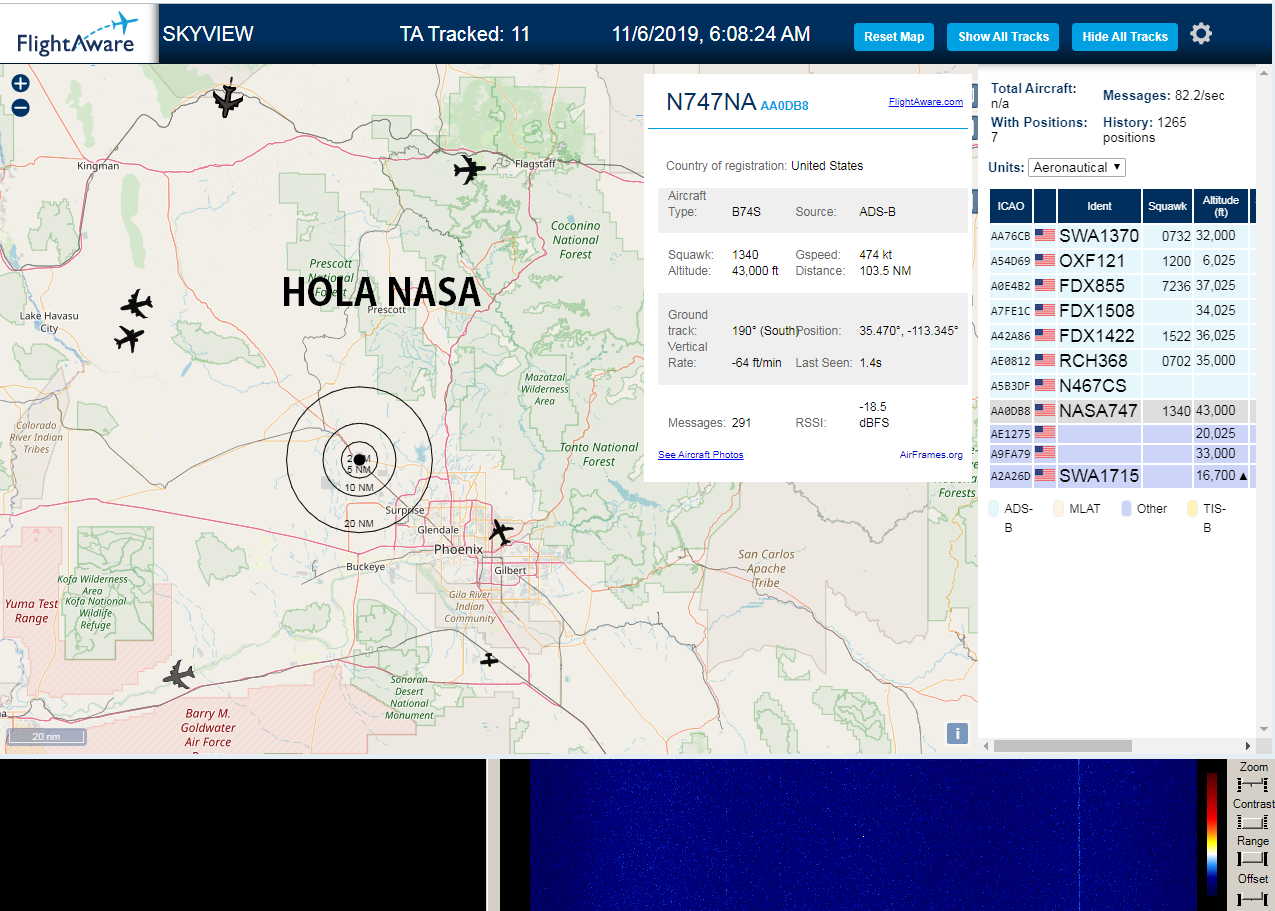Click the sidebar vertical scroll down arrow
The height and width of the screenshot is (911, 1275).
click(x=1265, y=729)
